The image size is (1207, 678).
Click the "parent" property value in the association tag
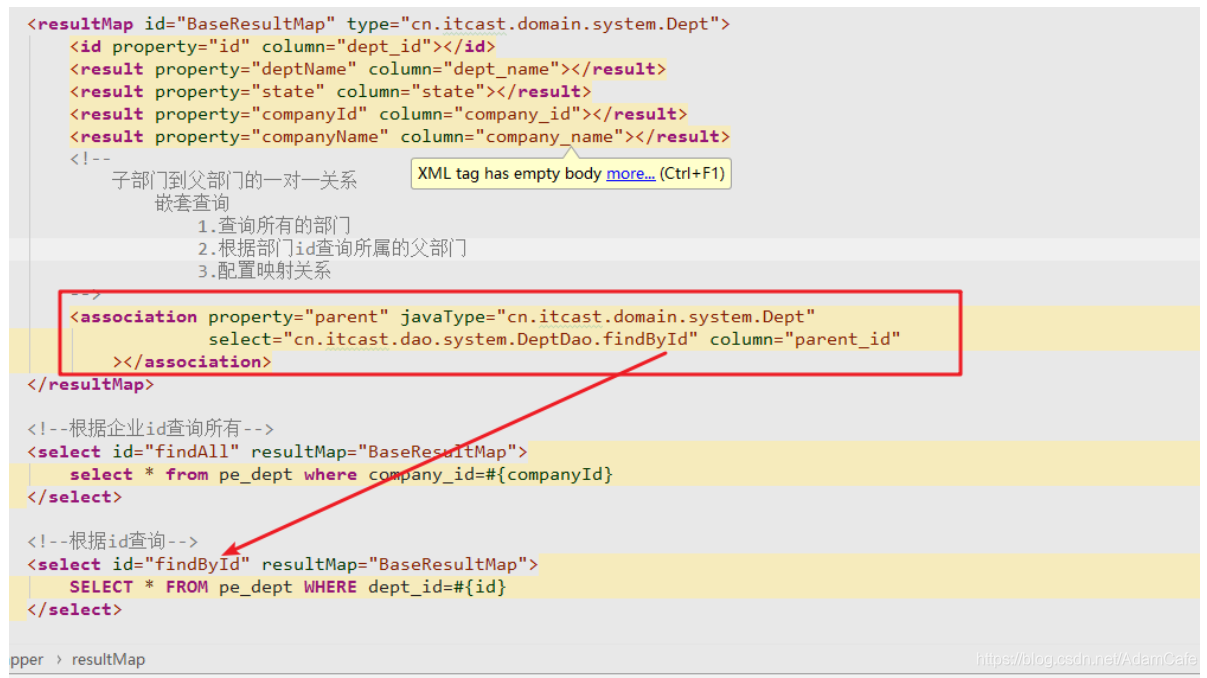(346, 317)
